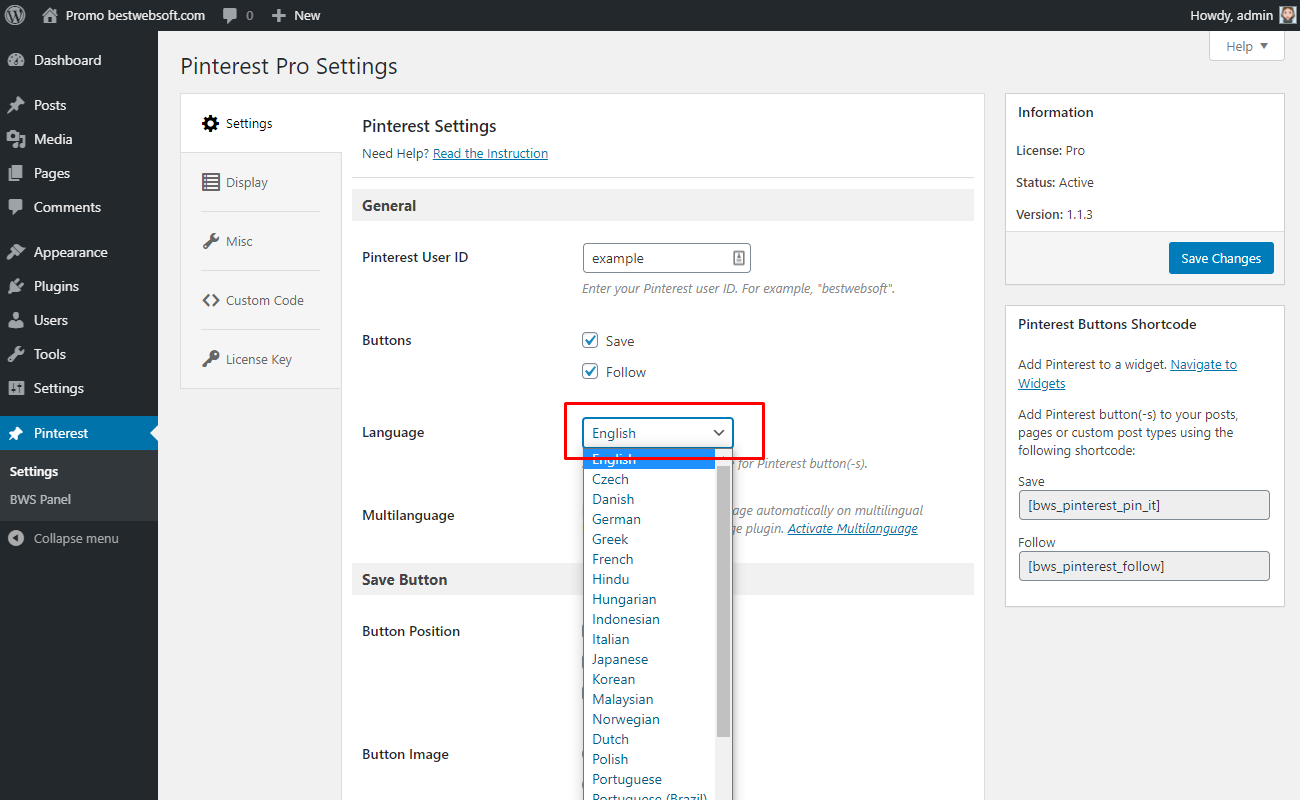The width and height of the screenshot is (1300, 800).
Task: Click the Pinterest User ID input field
Action: click(x=666, y=258)
